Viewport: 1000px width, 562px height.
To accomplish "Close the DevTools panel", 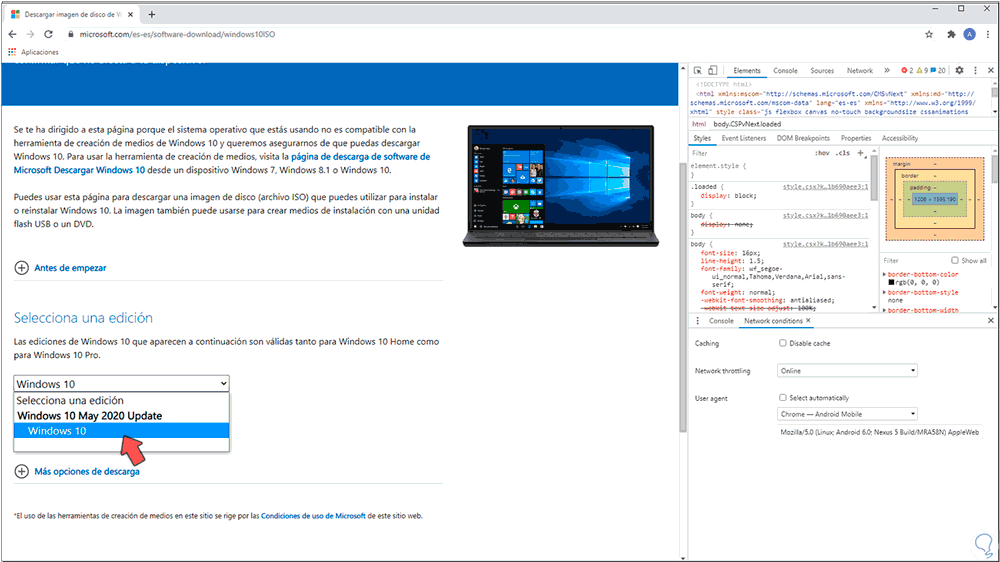I will pyautogui.click(x=990, y=71).
